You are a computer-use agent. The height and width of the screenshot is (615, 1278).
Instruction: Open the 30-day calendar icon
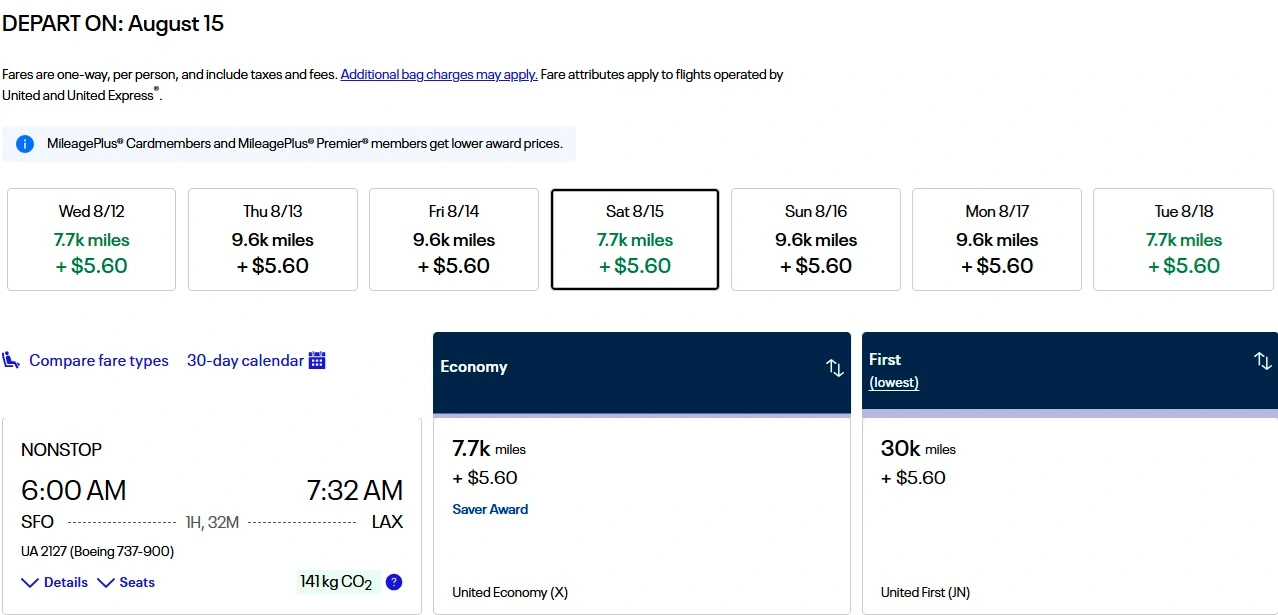point(317,360)
